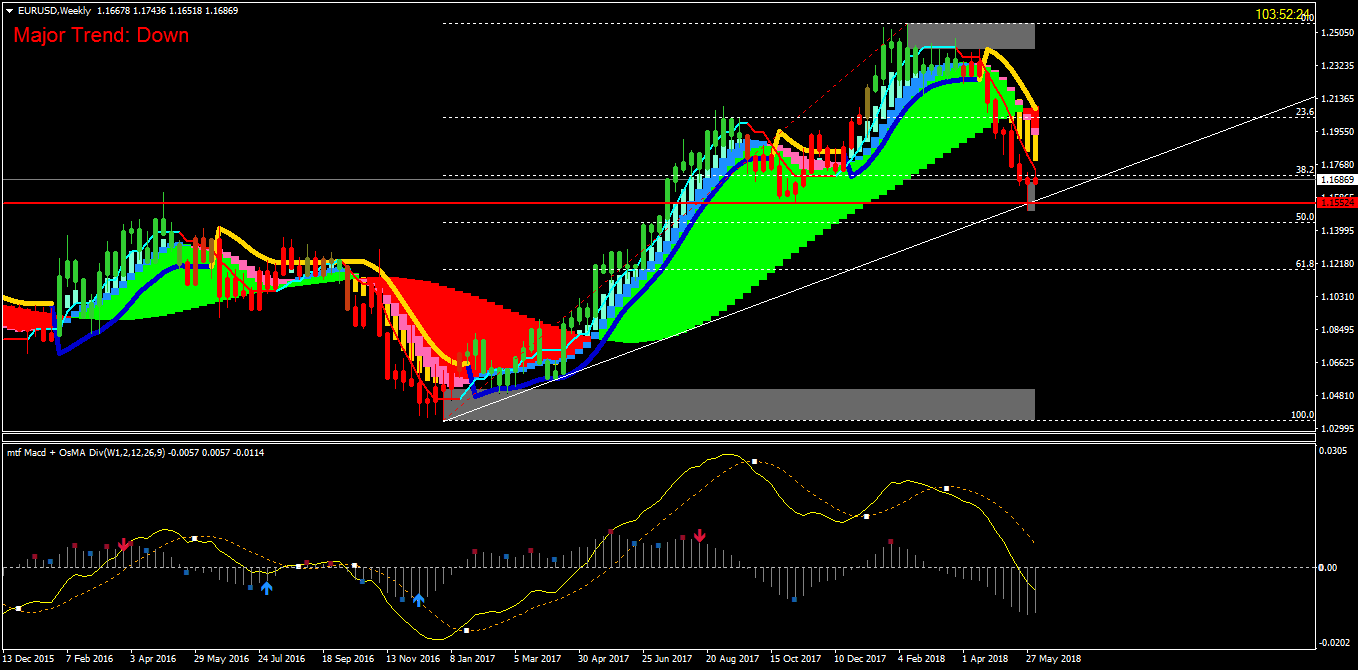Click the blue up arrow near 24 Jul 2016

(267, 587)
